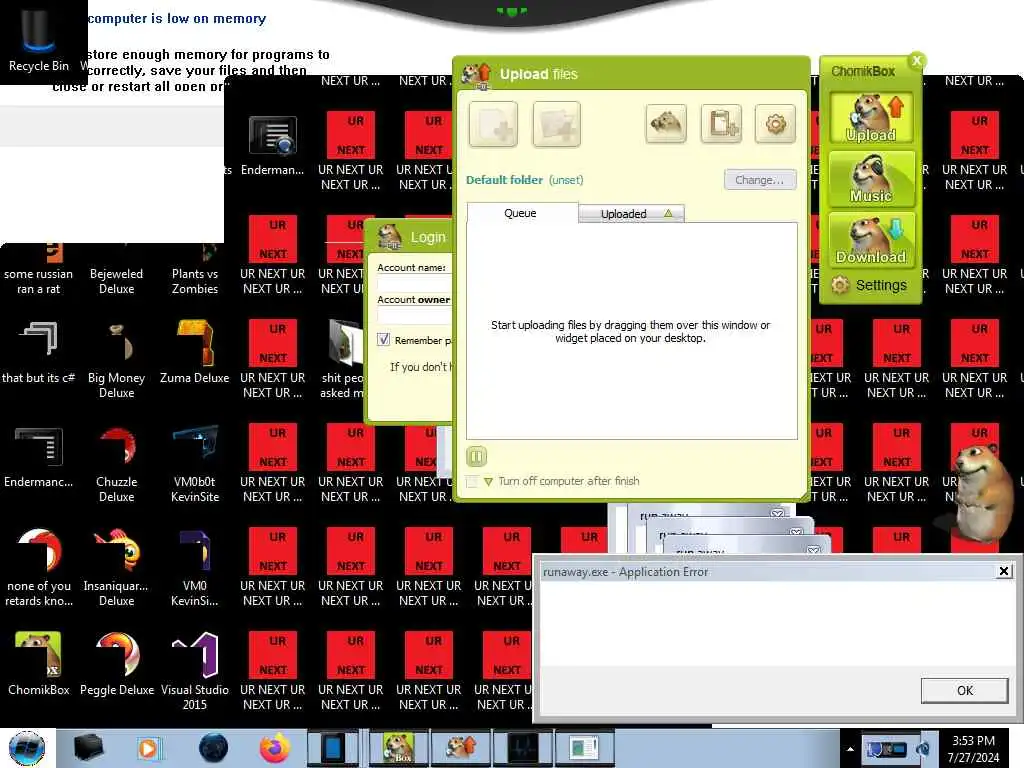1024x768 pixels.
Task: Select Chuzzle Deluxe desktop icon
Action: pos(116,464)
